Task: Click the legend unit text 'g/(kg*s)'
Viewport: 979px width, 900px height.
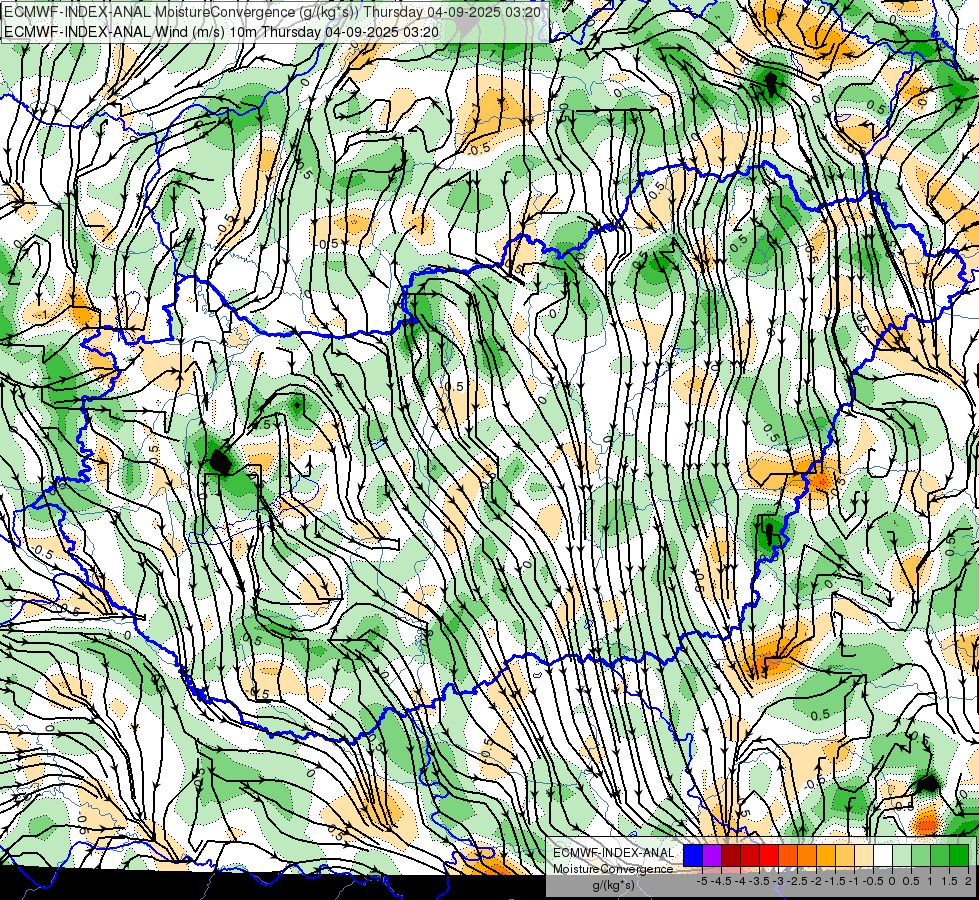Action: coord(613,885)
